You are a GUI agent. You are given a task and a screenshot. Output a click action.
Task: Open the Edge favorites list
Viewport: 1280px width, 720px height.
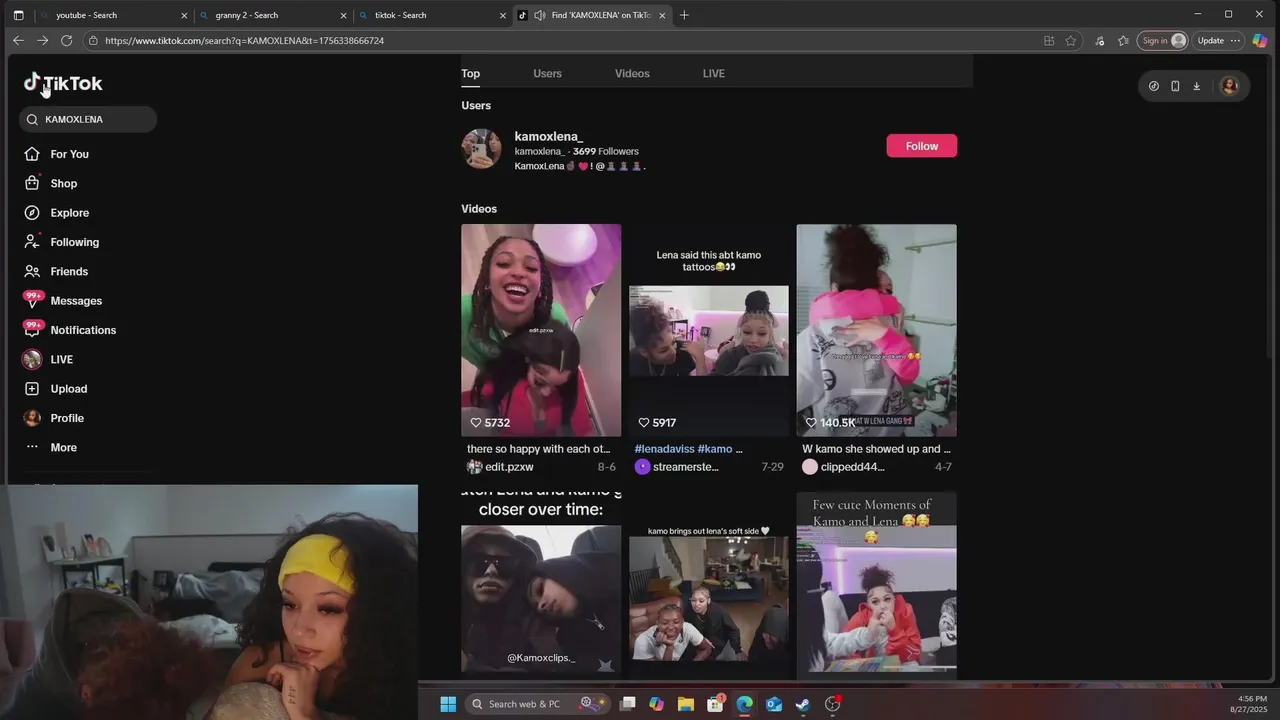tap(1123, 41)
